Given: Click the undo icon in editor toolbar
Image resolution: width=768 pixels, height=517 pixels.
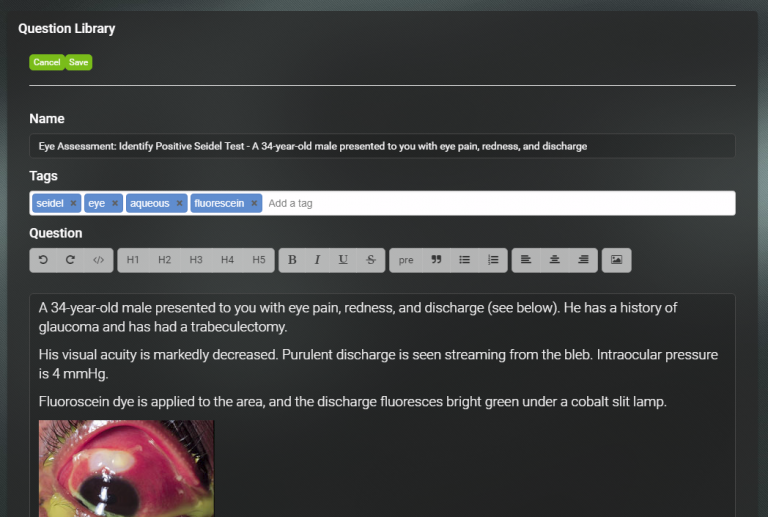Looking at the screenshot, I should (x=43, y=260).
